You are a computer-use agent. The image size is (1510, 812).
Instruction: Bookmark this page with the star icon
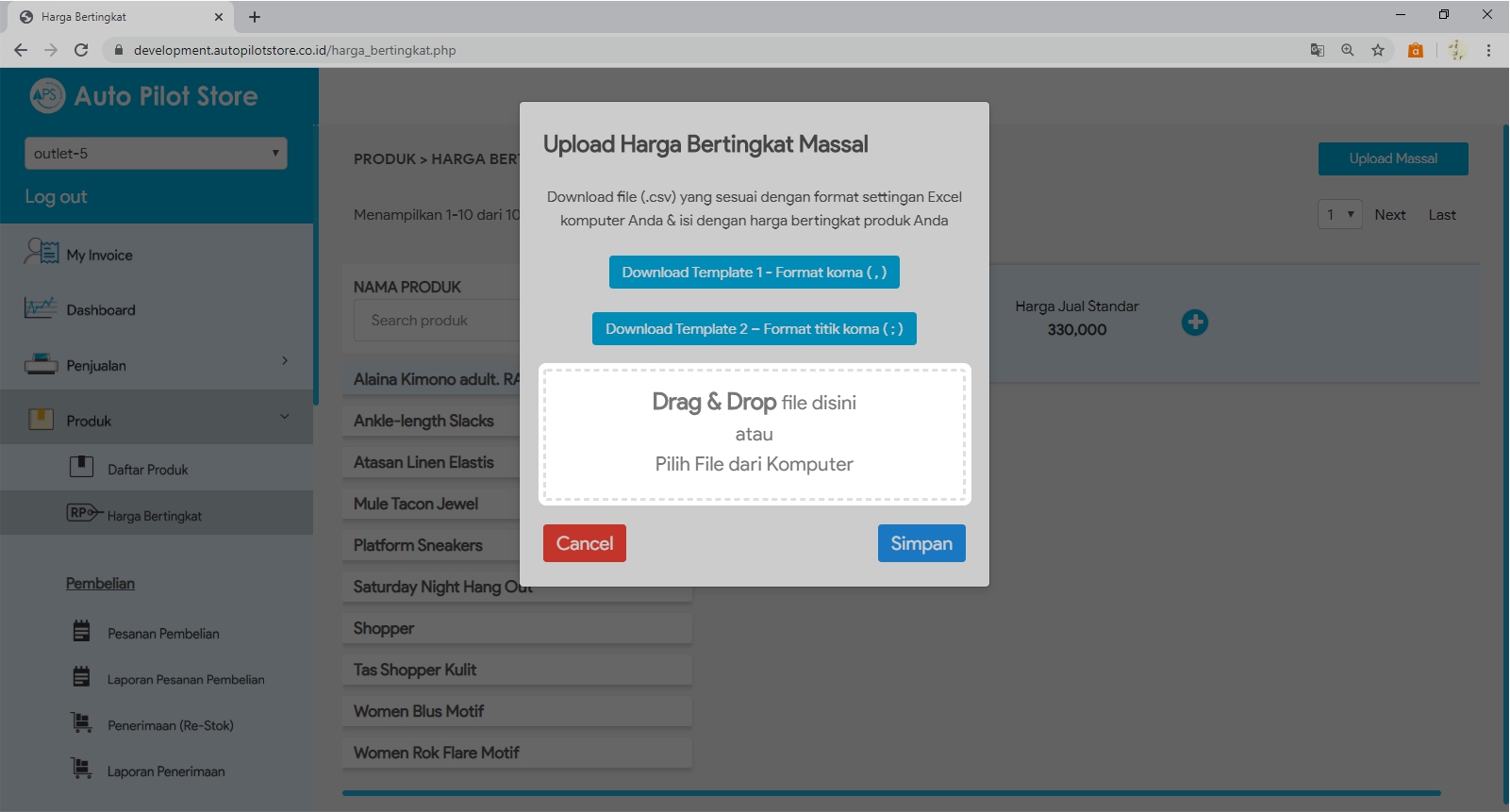point(1378,50)
